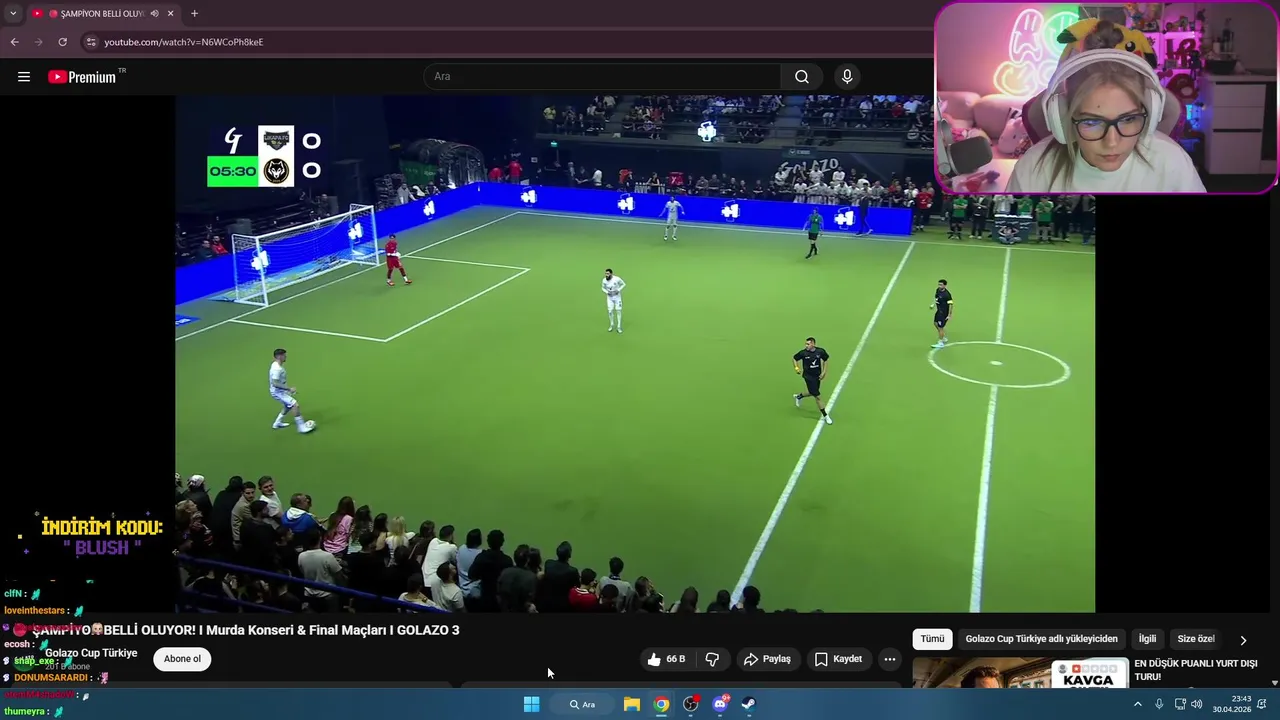1280x720 pixels.
Task: Open the taskbar Ara search box
Action: 583,704
